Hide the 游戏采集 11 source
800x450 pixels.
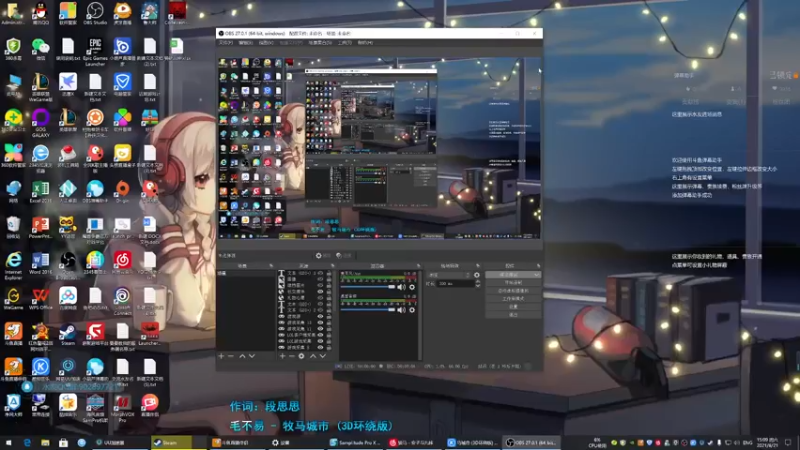320,329
